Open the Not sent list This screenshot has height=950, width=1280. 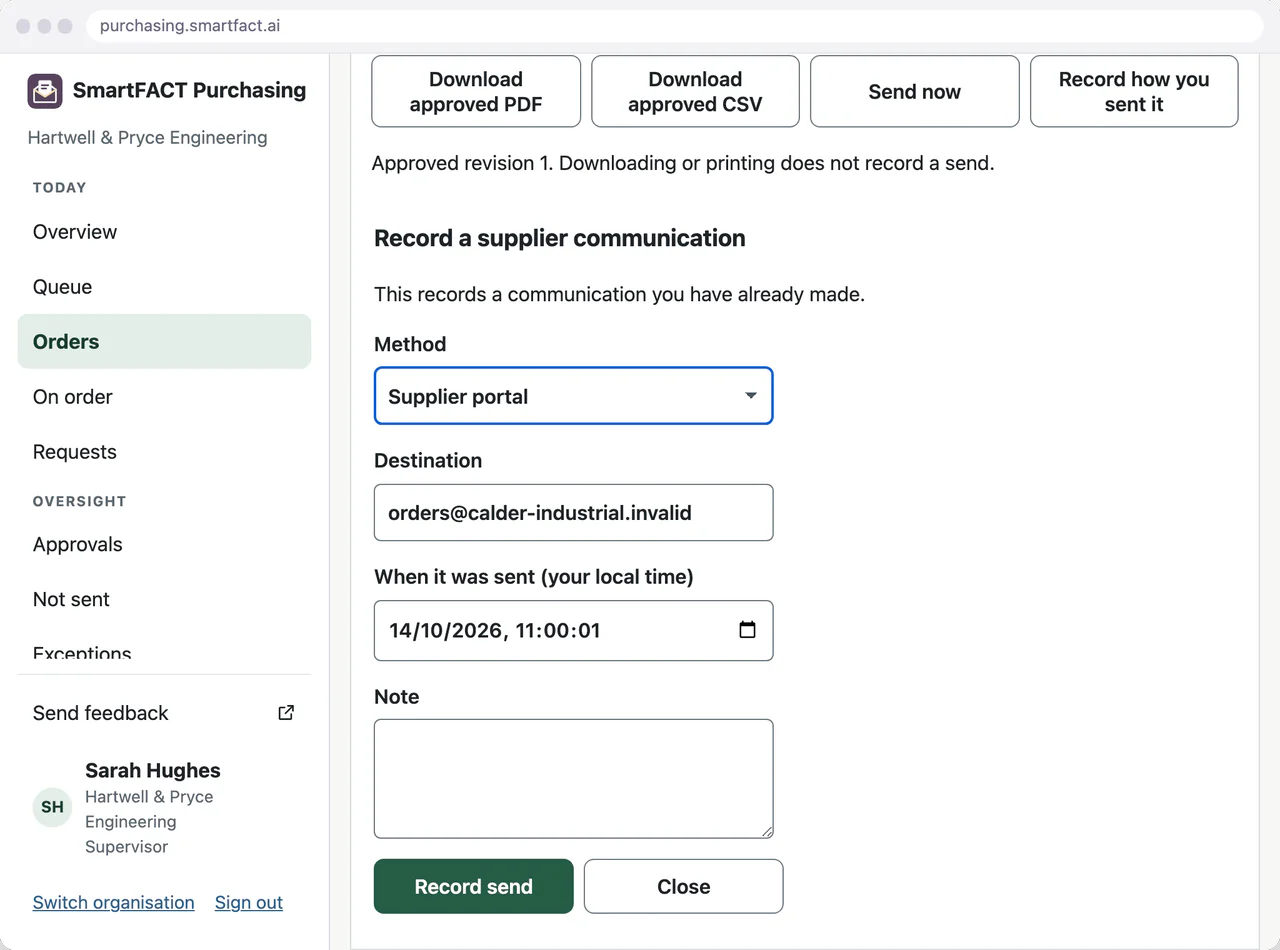(164, 600)
